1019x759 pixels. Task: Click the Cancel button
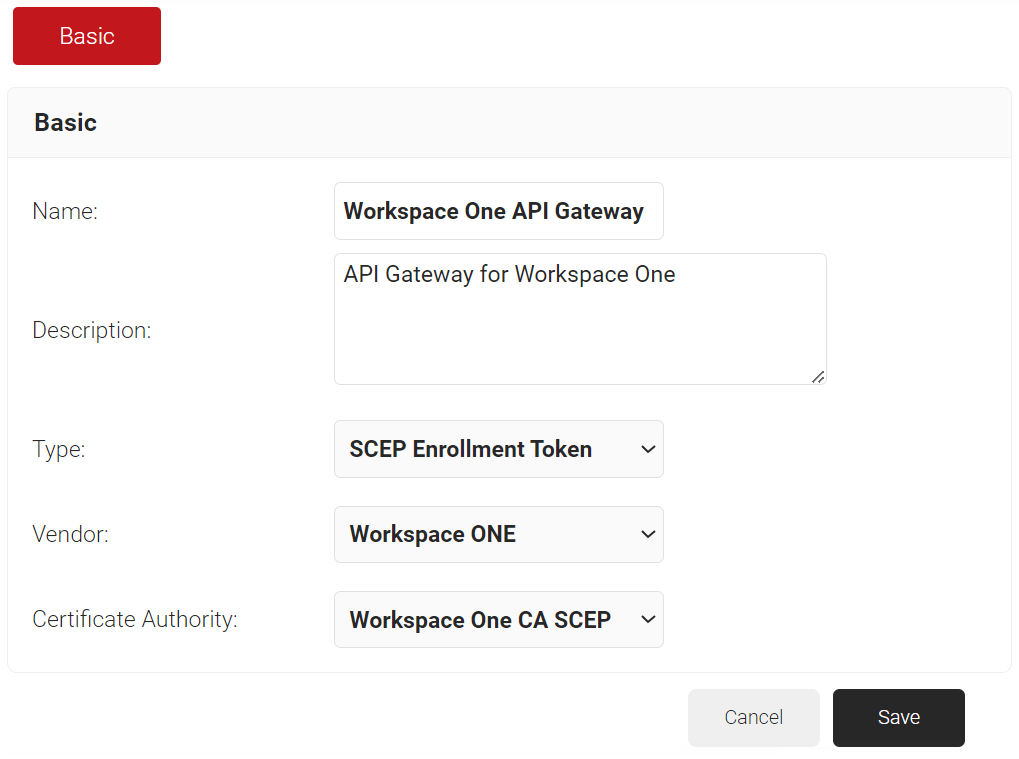pos(754,717)
